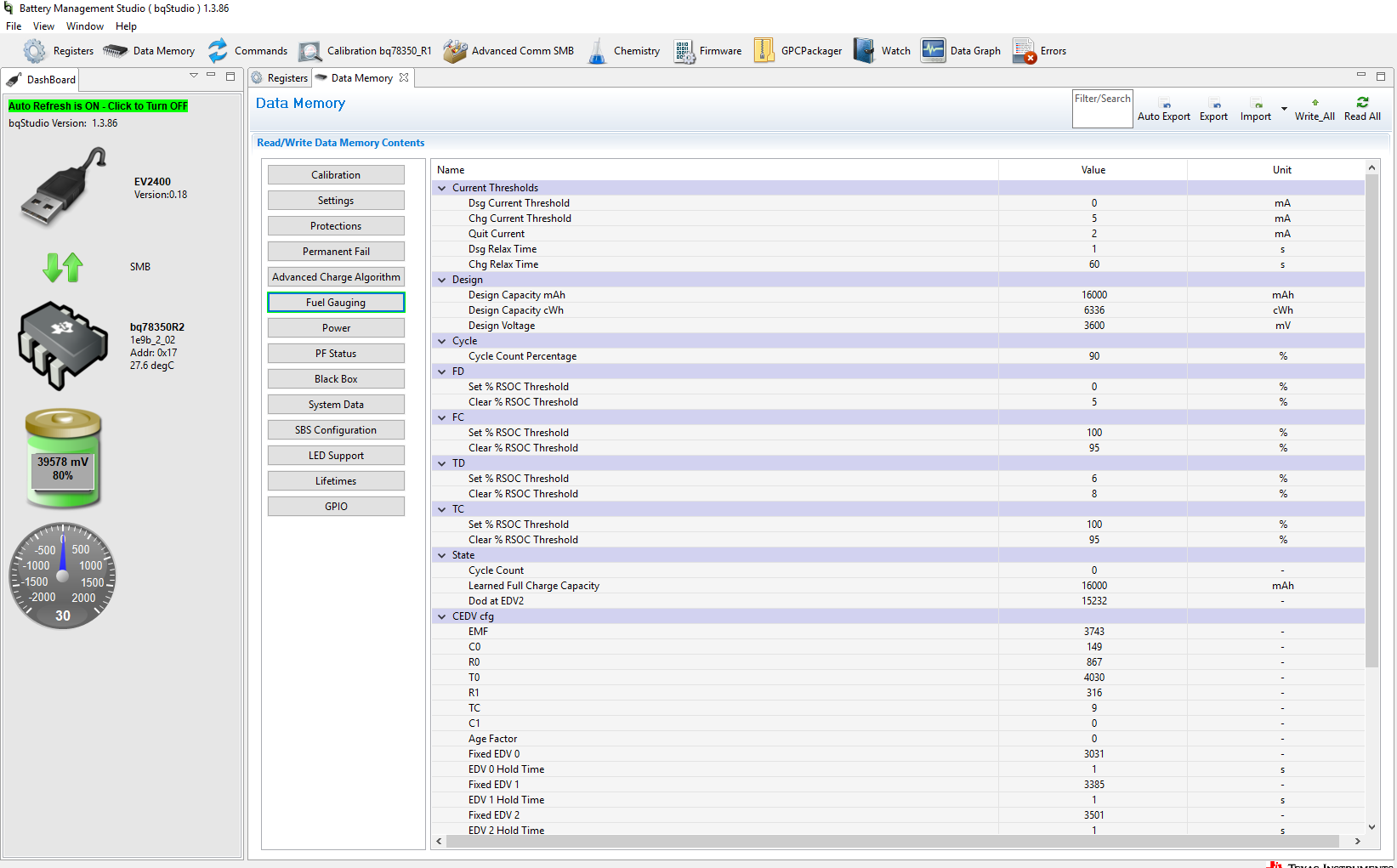Click the Fuel Gauging button

point(336,303)
